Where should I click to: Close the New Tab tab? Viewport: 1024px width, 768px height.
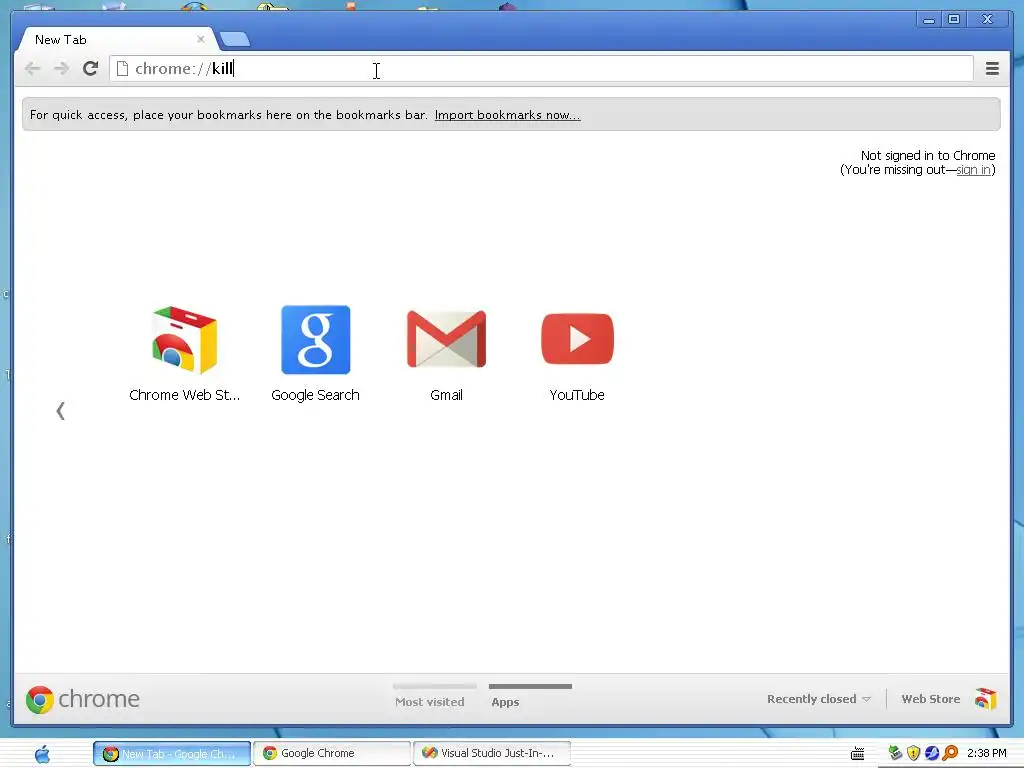point(200,39)
